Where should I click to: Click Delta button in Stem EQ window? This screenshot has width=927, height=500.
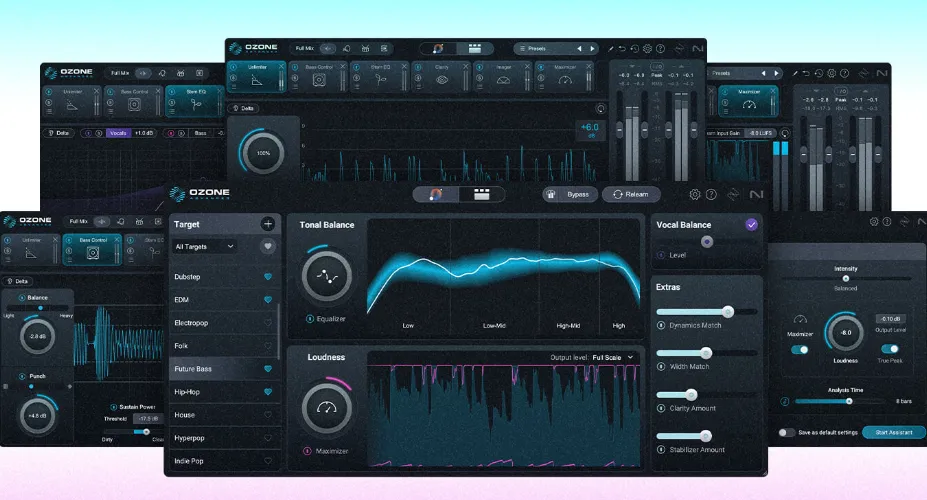pyautogui.click(x=58, y=133)
